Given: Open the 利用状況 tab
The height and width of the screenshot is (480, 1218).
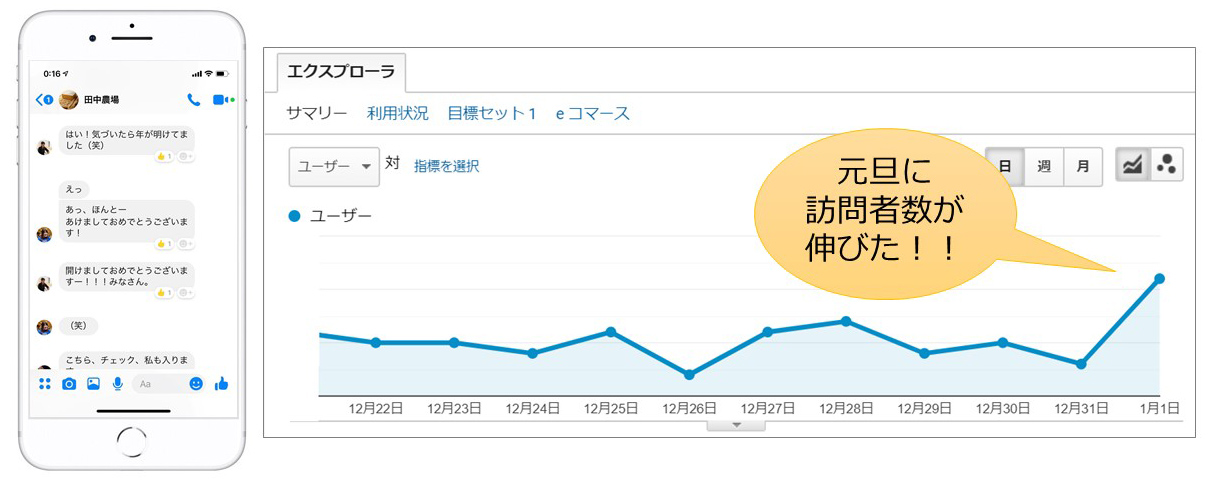Looking at the screenshot, I should point(397,113).
